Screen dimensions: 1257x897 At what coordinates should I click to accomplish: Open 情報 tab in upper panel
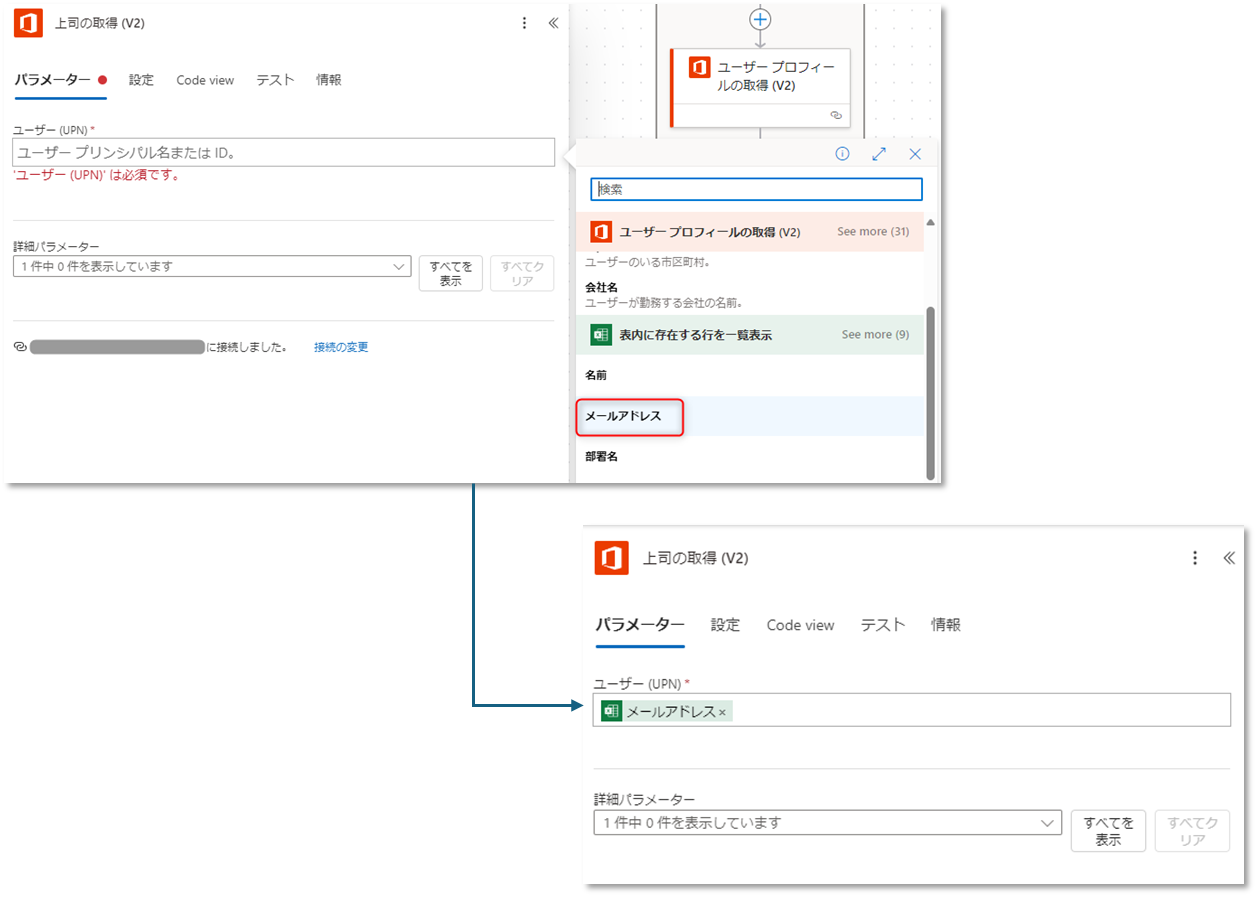(329, 80)
